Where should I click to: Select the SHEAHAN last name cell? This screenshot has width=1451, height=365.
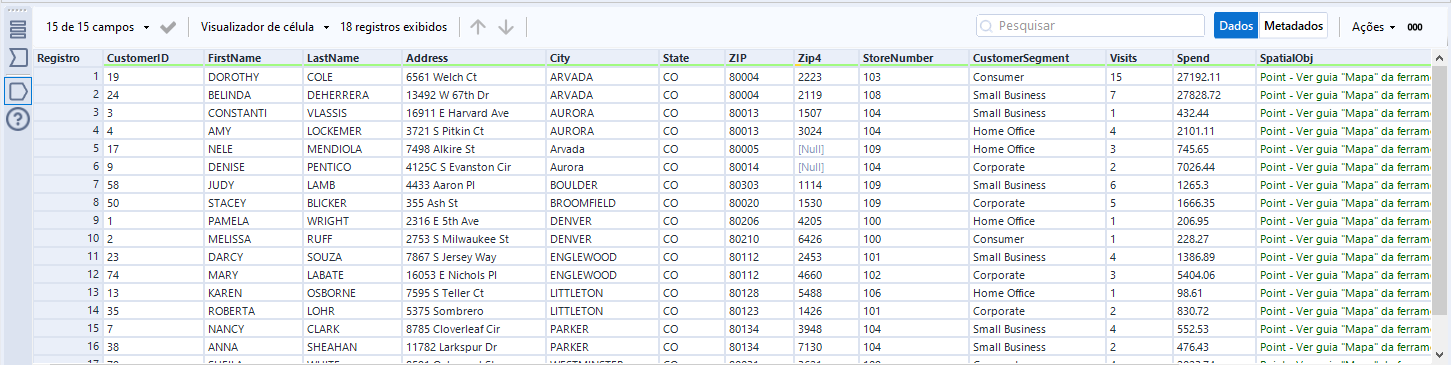pos(352,347)
